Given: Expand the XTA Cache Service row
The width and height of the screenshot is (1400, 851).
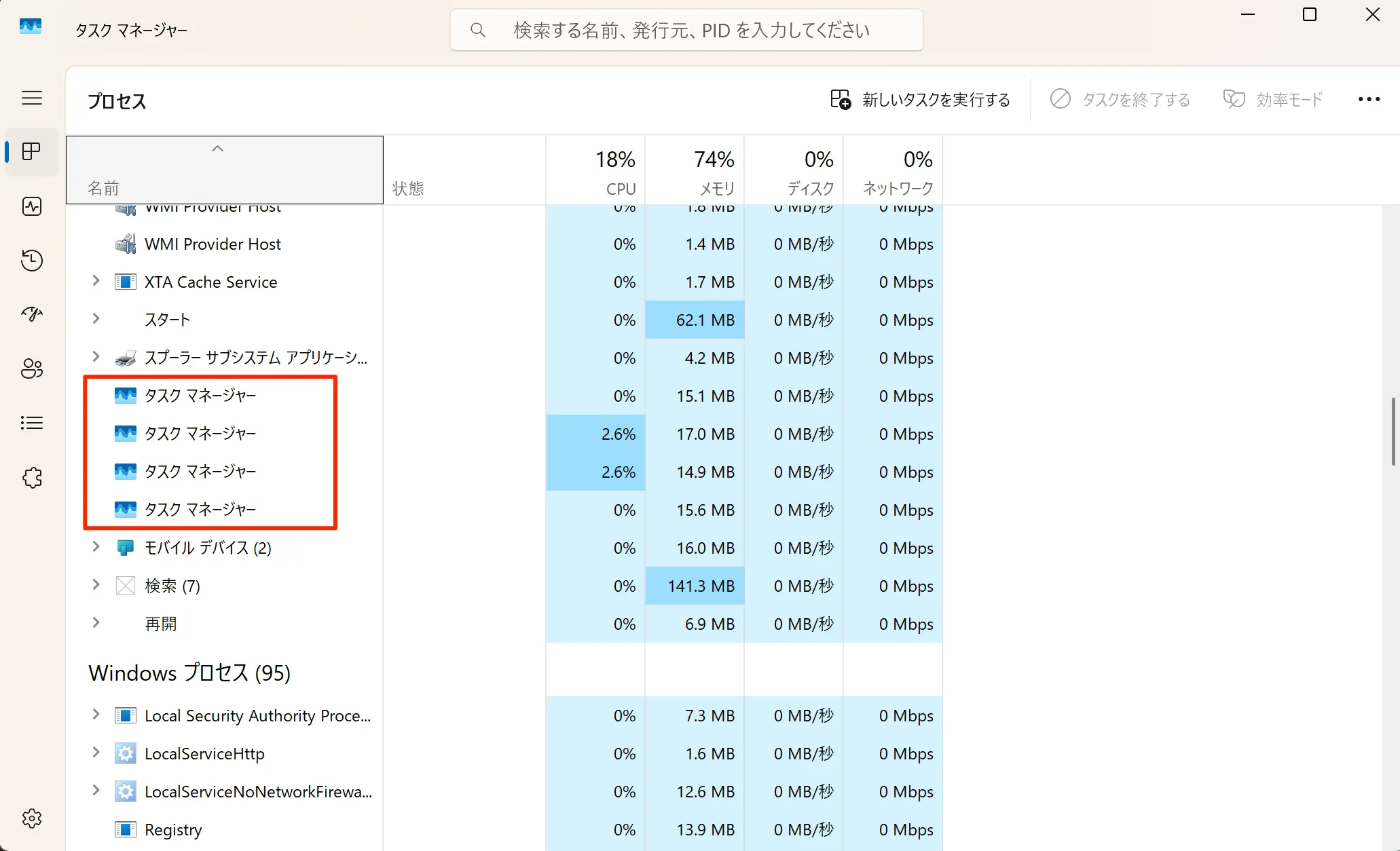Looking at the screenshot, I should (96, 281).
